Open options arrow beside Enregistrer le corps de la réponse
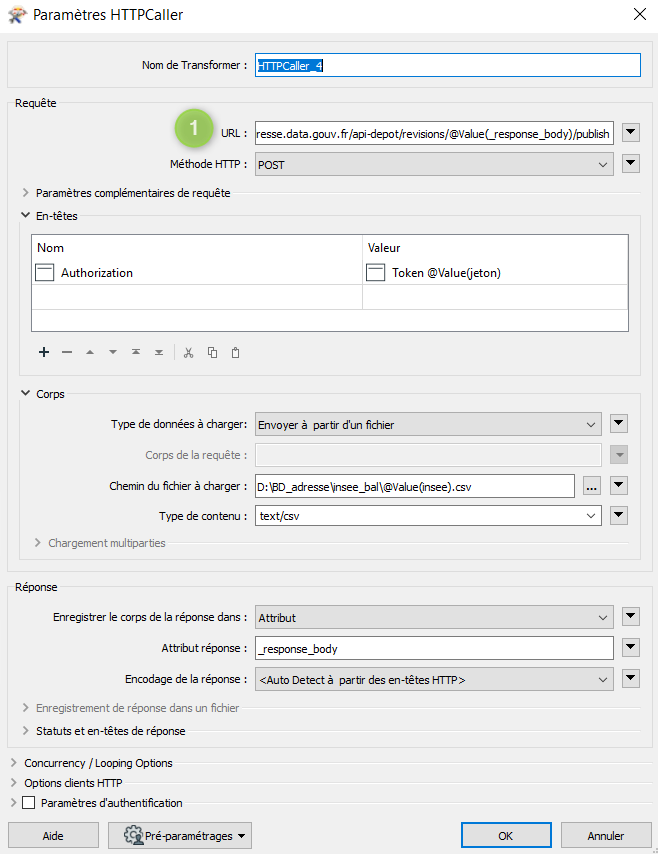Image resolution: width=658 pixels, height=854 pixels. pos(631,617)
